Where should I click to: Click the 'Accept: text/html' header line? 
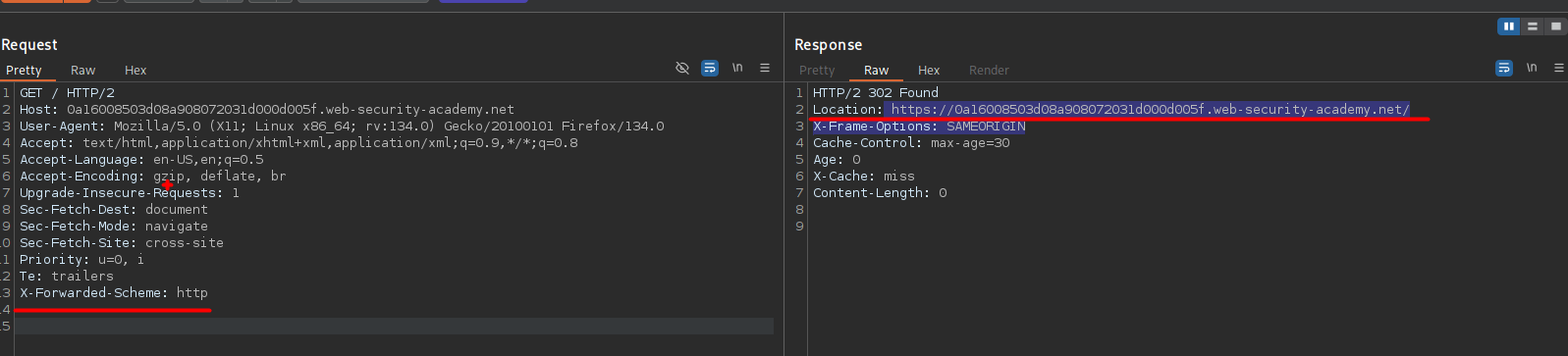pos(298,143)
